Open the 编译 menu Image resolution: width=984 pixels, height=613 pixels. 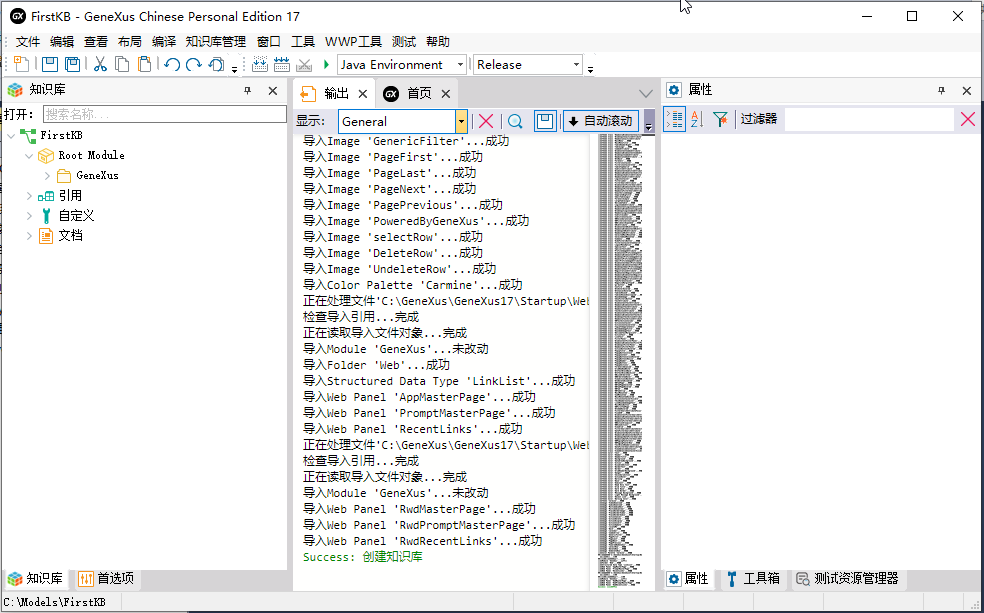(x=163, y=42)
